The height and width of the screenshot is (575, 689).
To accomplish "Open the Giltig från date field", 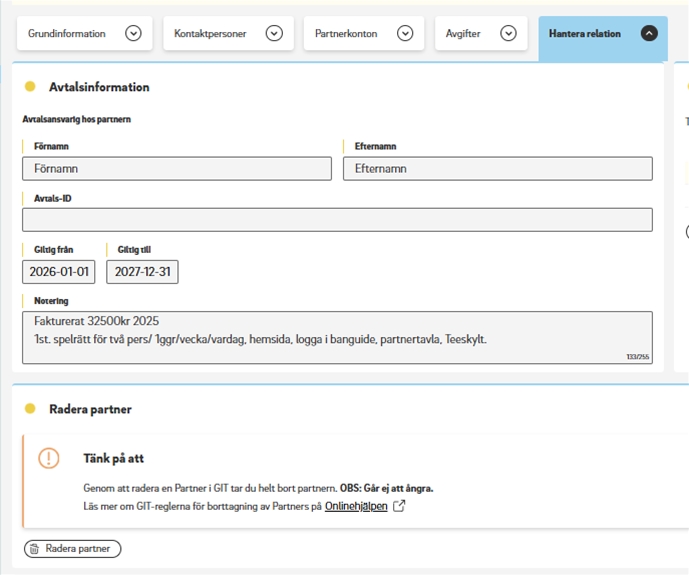I will 59,272.
